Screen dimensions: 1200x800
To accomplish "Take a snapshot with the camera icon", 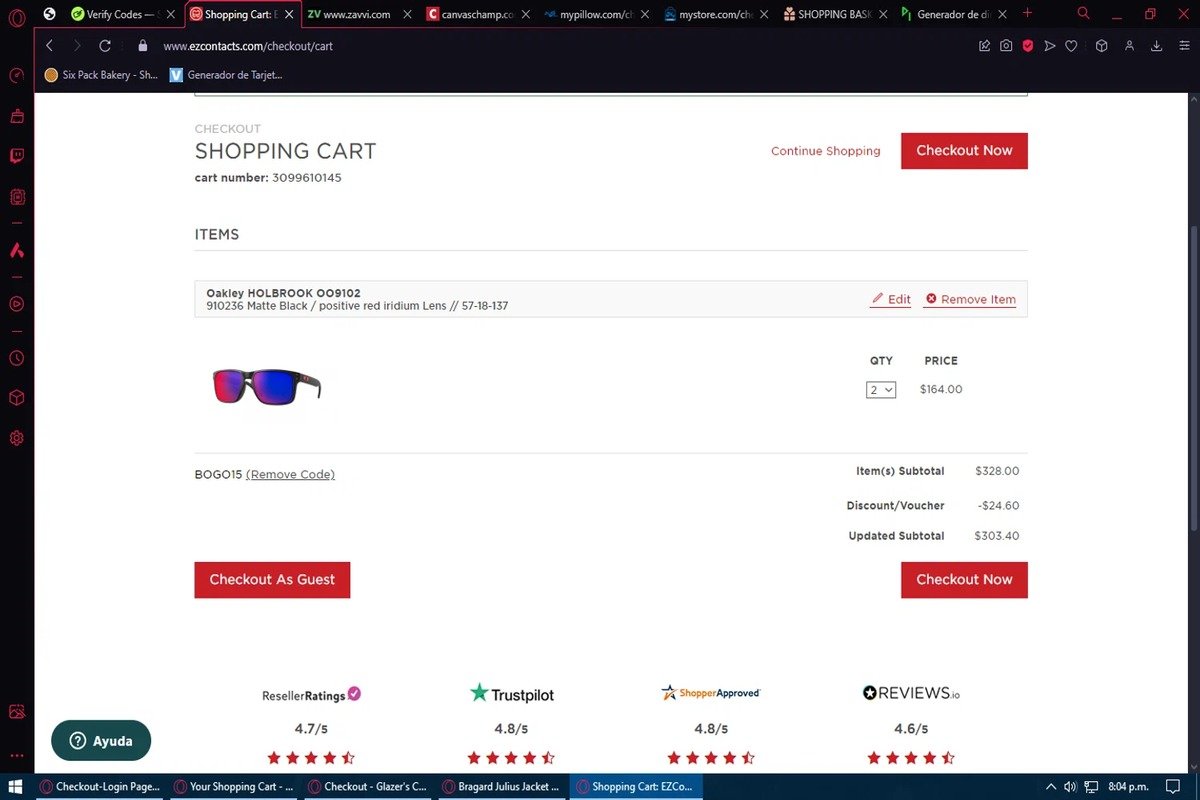I will tap(1006, 46).
